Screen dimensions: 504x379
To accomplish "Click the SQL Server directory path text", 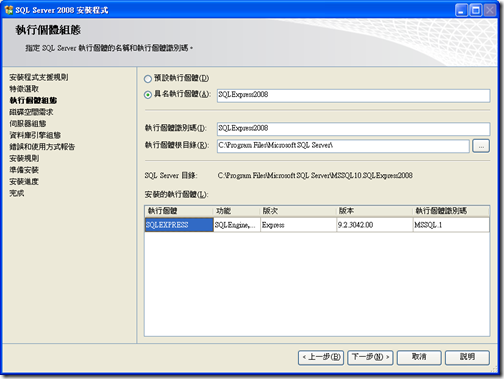I will pyautogui.click(x=315, y=176).
